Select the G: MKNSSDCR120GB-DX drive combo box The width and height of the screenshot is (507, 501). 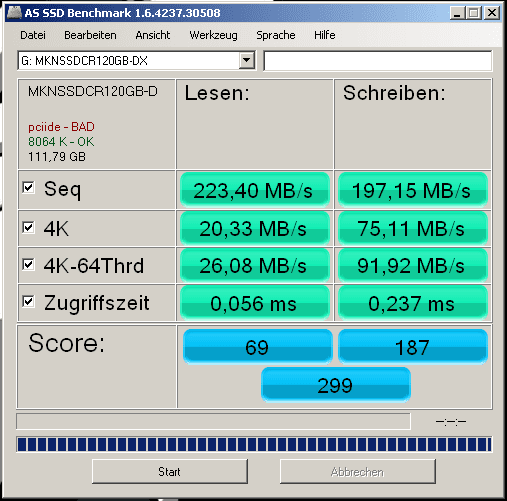point(137,60)
